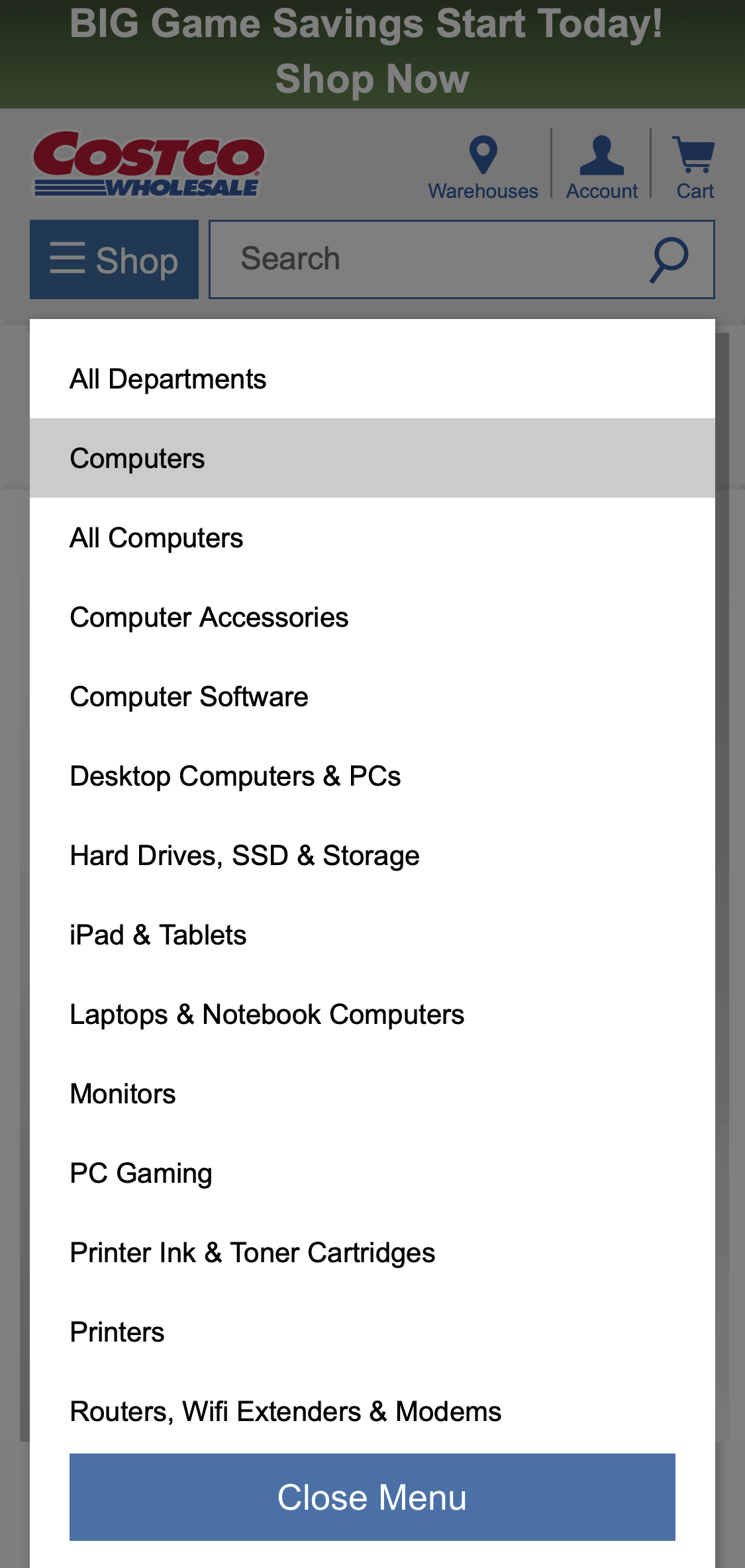Browse Computer Accessories
745x1568 pixels.
(209, 617)
